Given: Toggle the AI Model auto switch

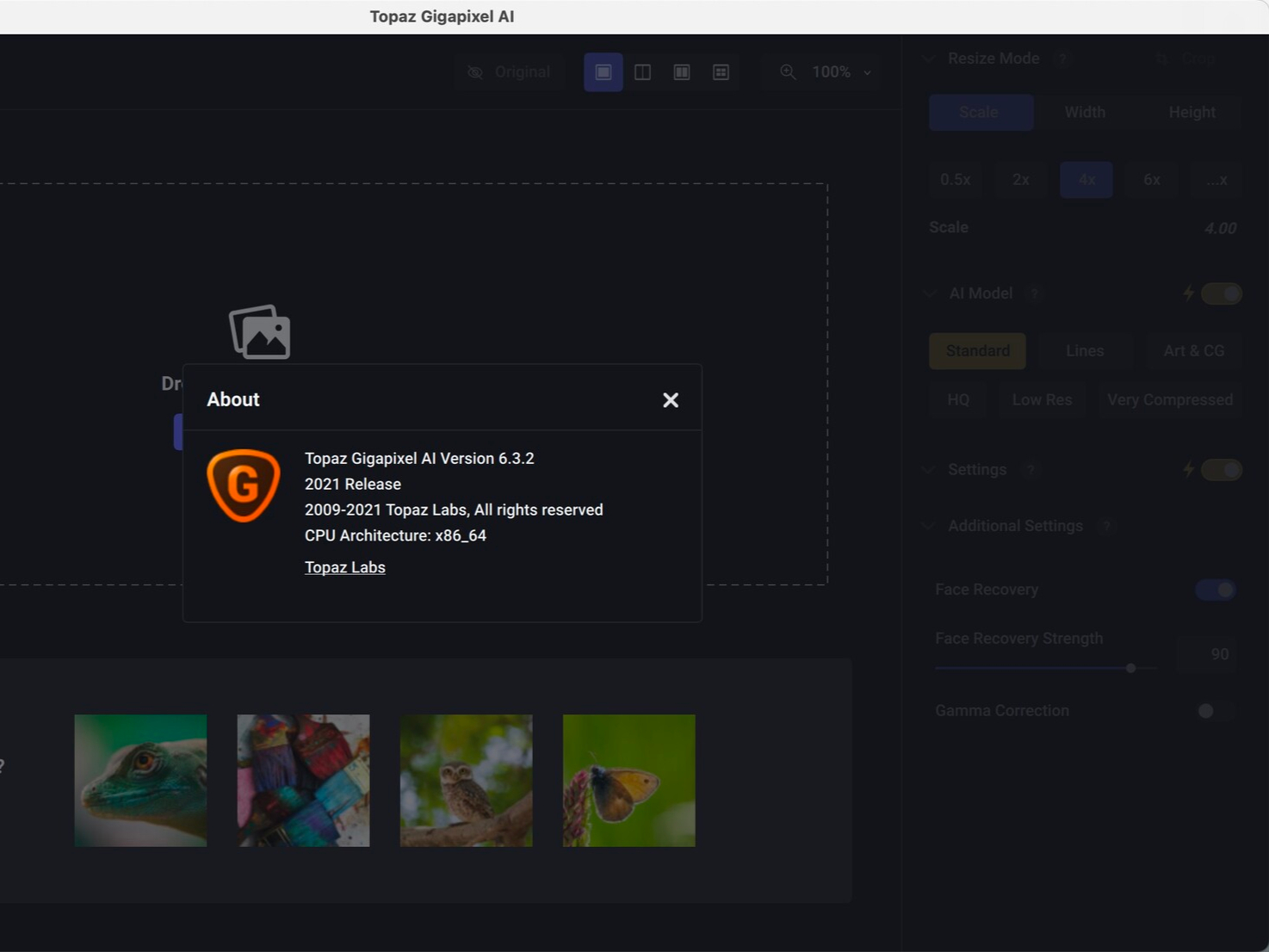Looking at the screenshot, I should coord(1221,294).
